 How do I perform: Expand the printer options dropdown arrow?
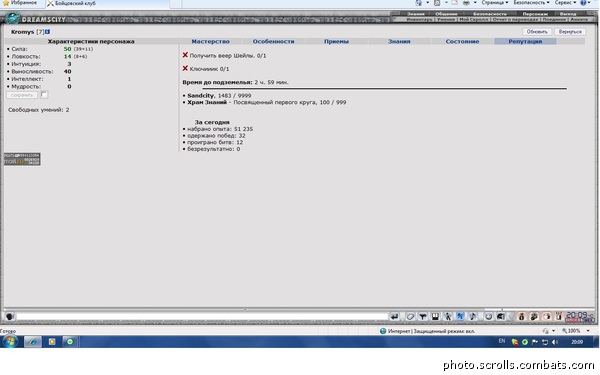[475, 3]
